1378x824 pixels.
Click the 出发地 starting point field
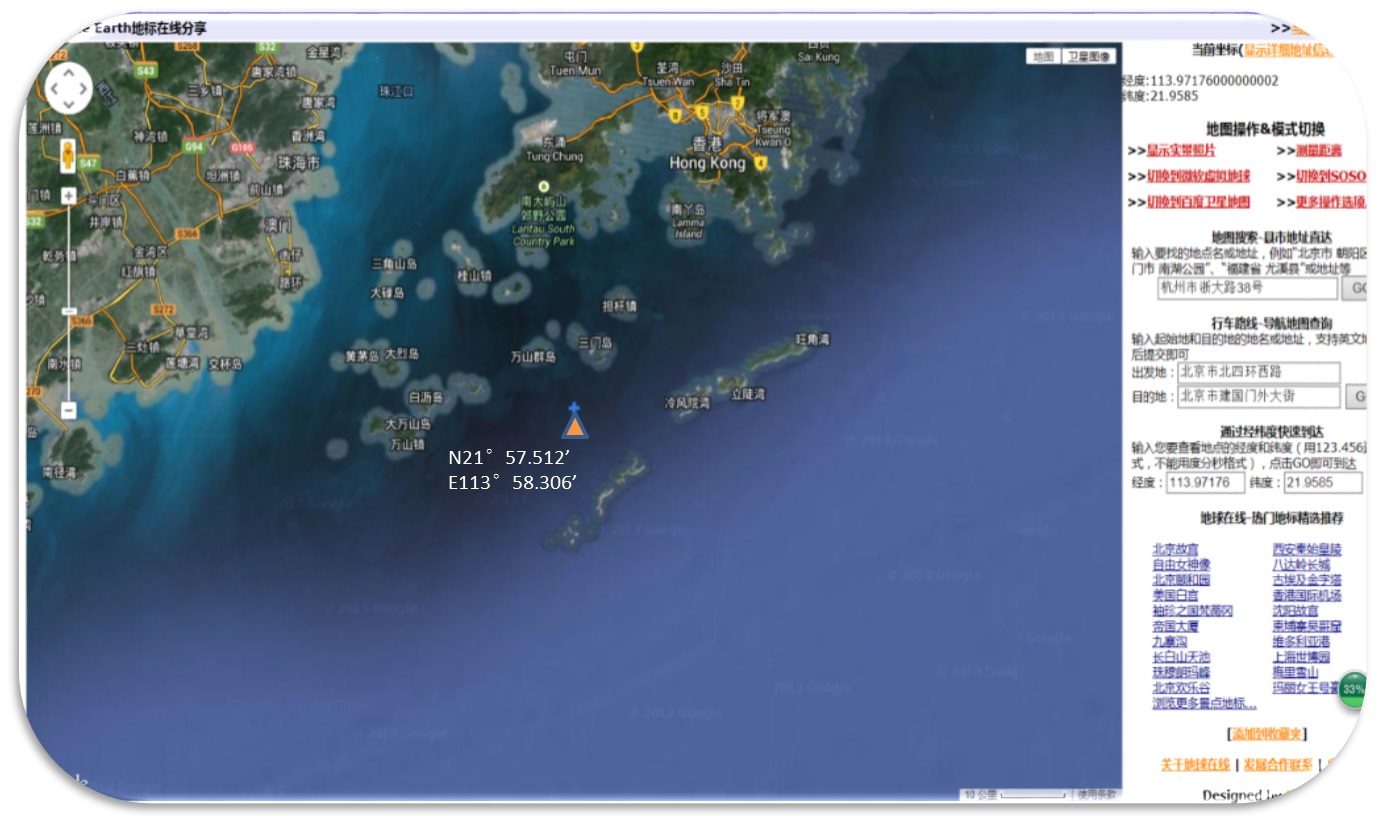(x=1258, y=372)
